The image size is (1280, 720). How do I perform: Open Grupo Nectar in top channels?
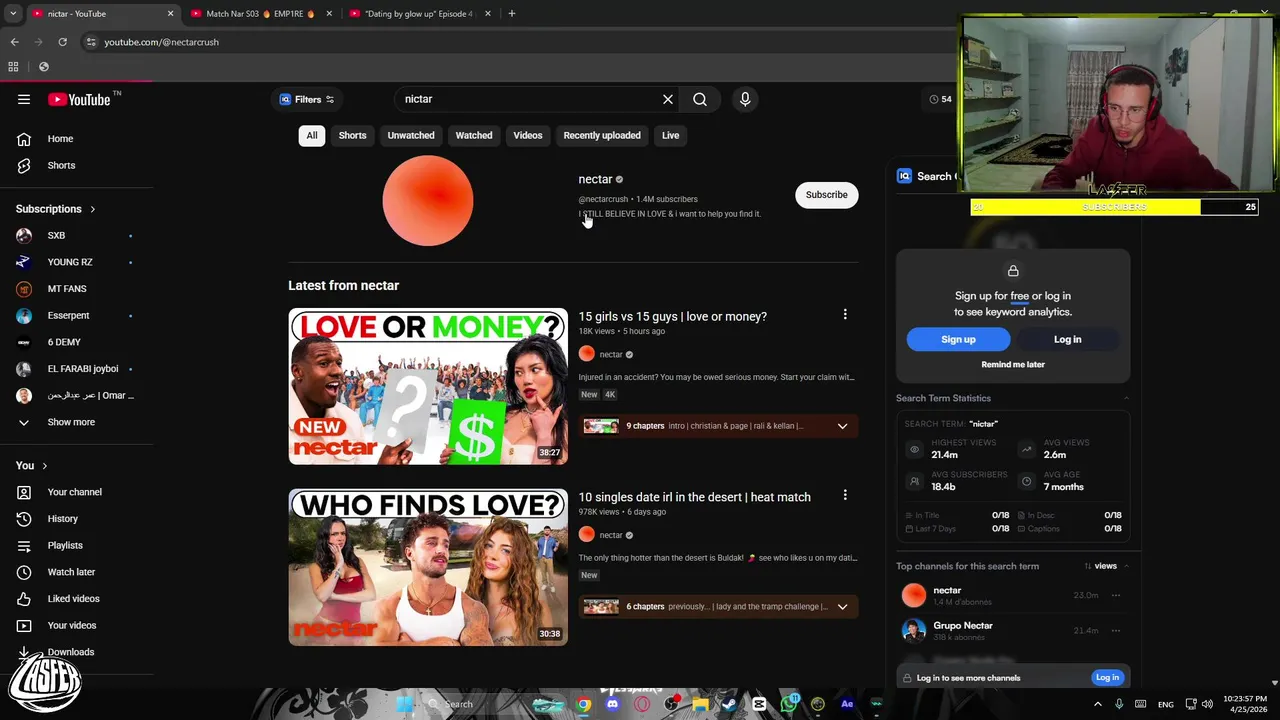(x=963, y=626)
